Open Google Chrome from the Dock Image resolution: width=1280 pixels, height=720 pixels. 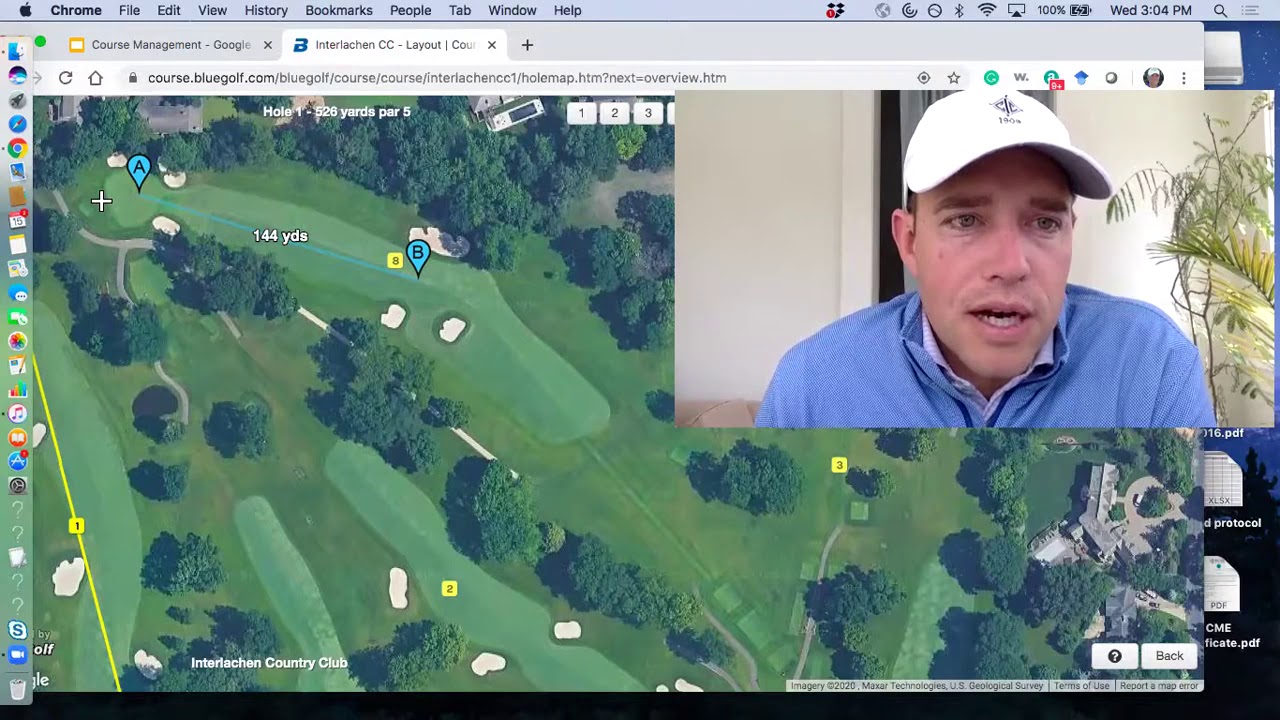(x=17, y=148)
